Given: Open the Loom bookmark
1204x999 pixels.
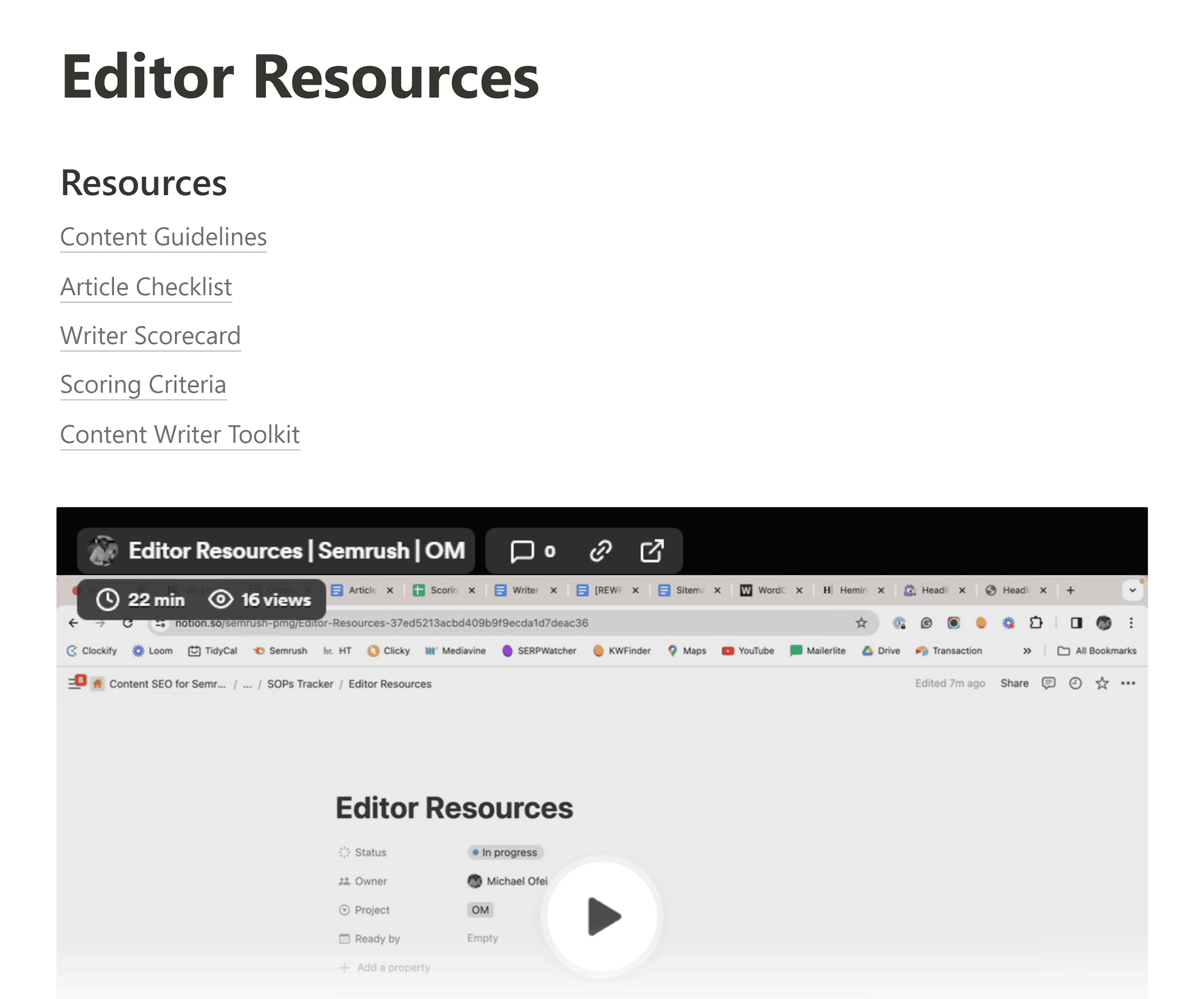Looking at the screenshot, I should click(x=153, y=650).
